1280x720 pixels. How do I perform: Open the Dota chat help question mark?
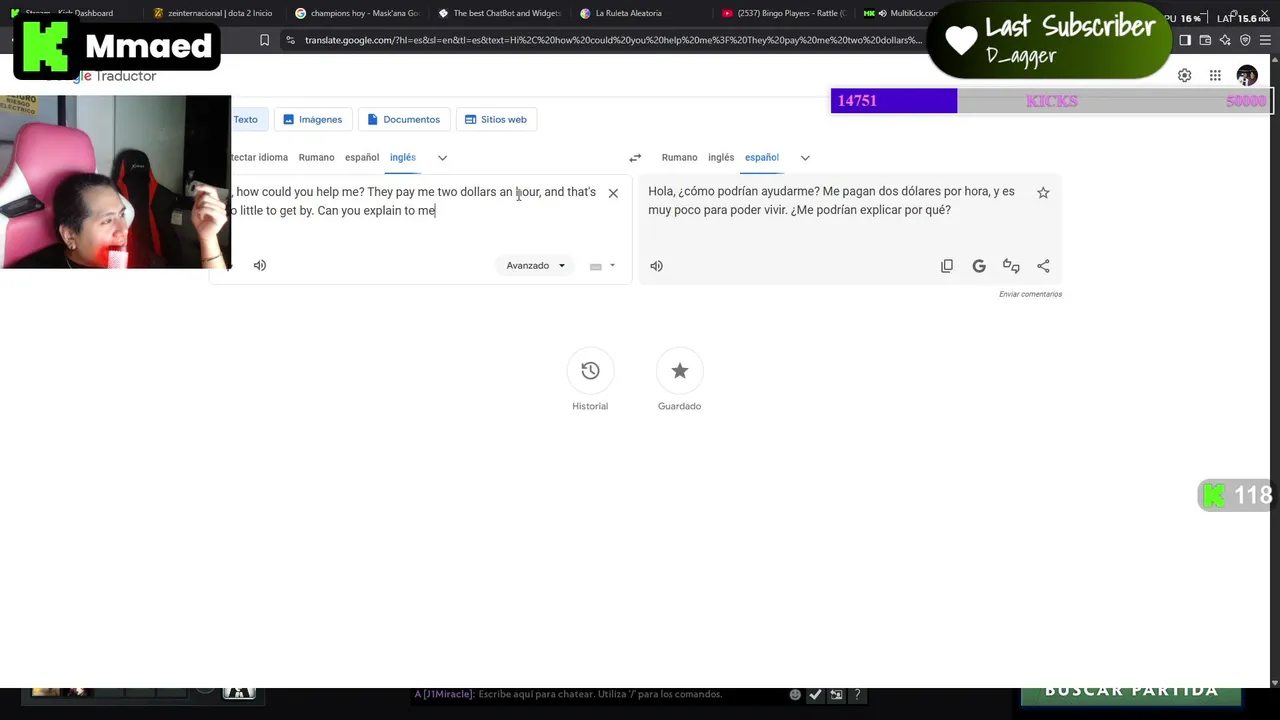click(x=857, y=694)
